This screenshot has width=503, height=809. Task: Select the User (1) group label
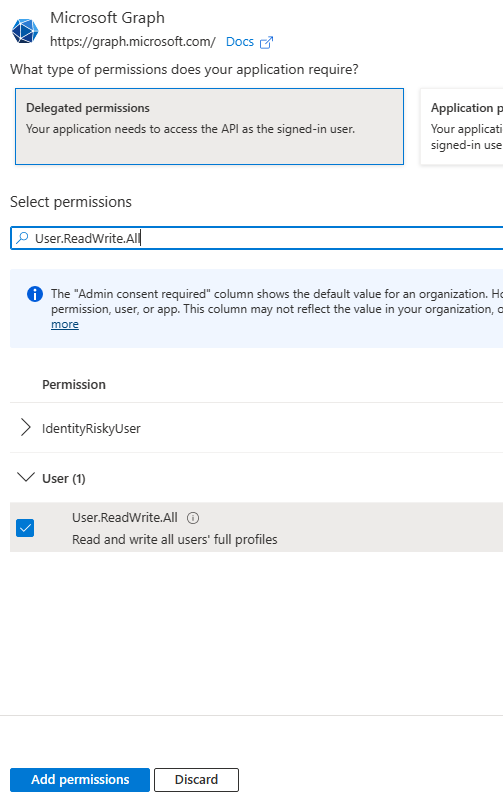[64, 478]
